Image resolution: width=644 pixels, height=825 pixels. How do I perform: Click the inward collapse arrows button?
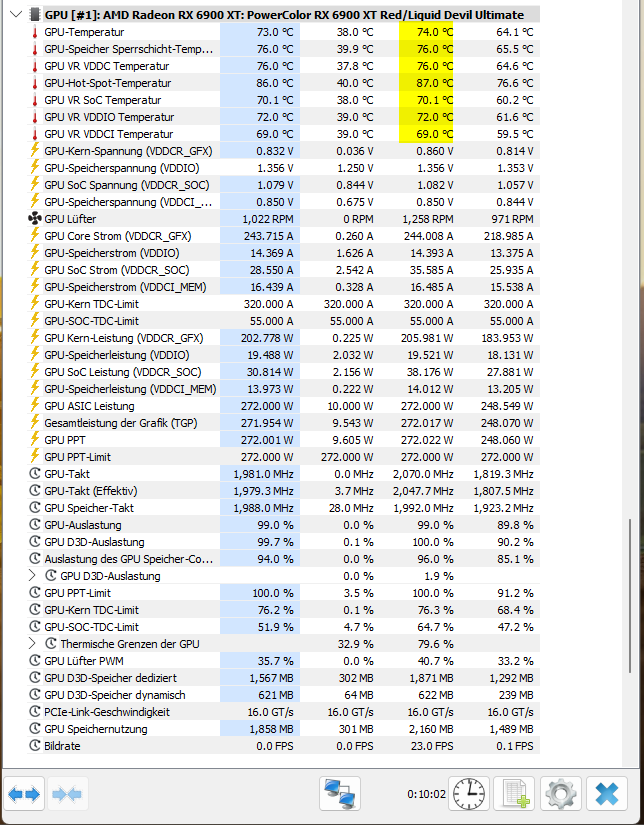pyautogui.click(x=67, y=793)
